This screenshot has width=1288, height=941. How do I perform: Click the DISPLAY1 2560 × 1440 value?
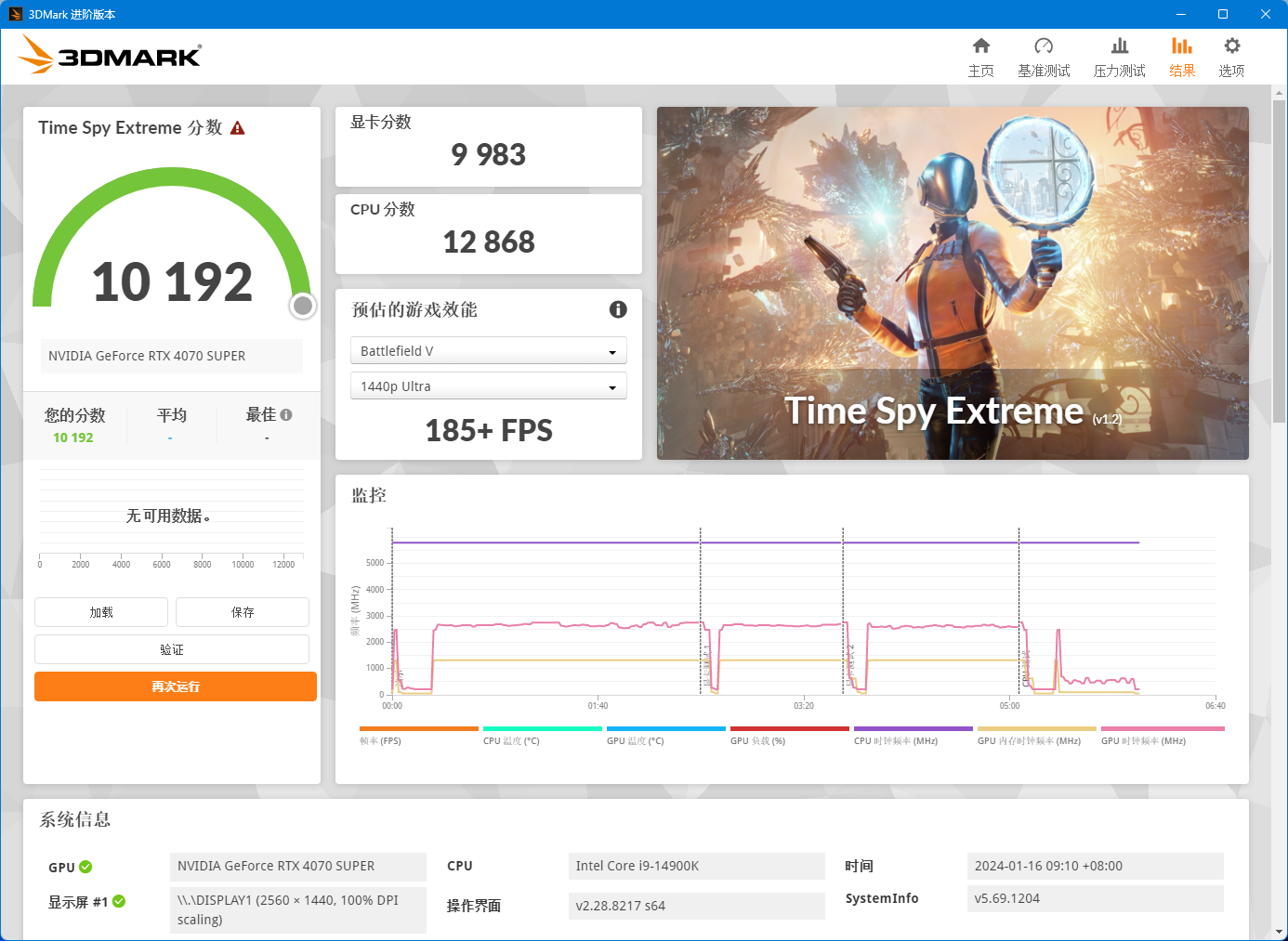297,909
